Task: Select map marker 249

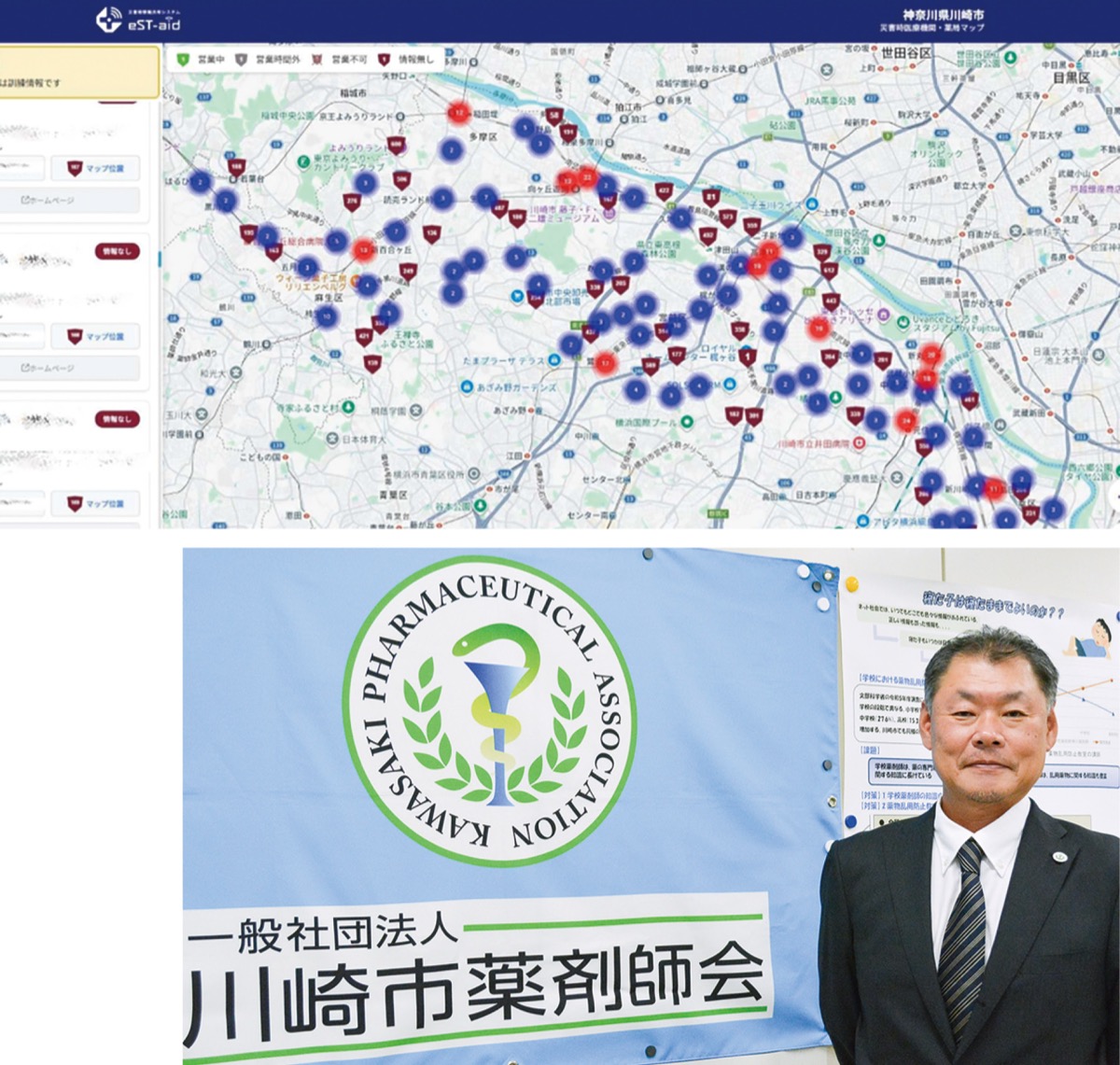Action: (x=408, y=272)
